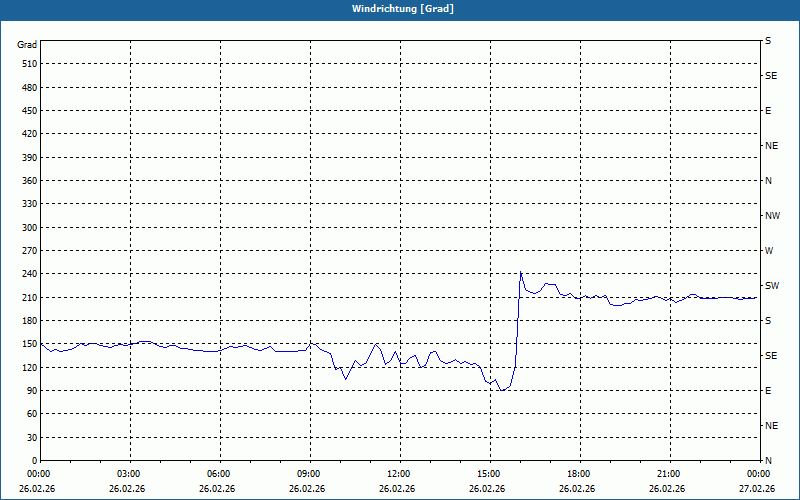Select the 120 value on the left axis
The width and height of the screenshot is (800, 500).
(30, 367)
